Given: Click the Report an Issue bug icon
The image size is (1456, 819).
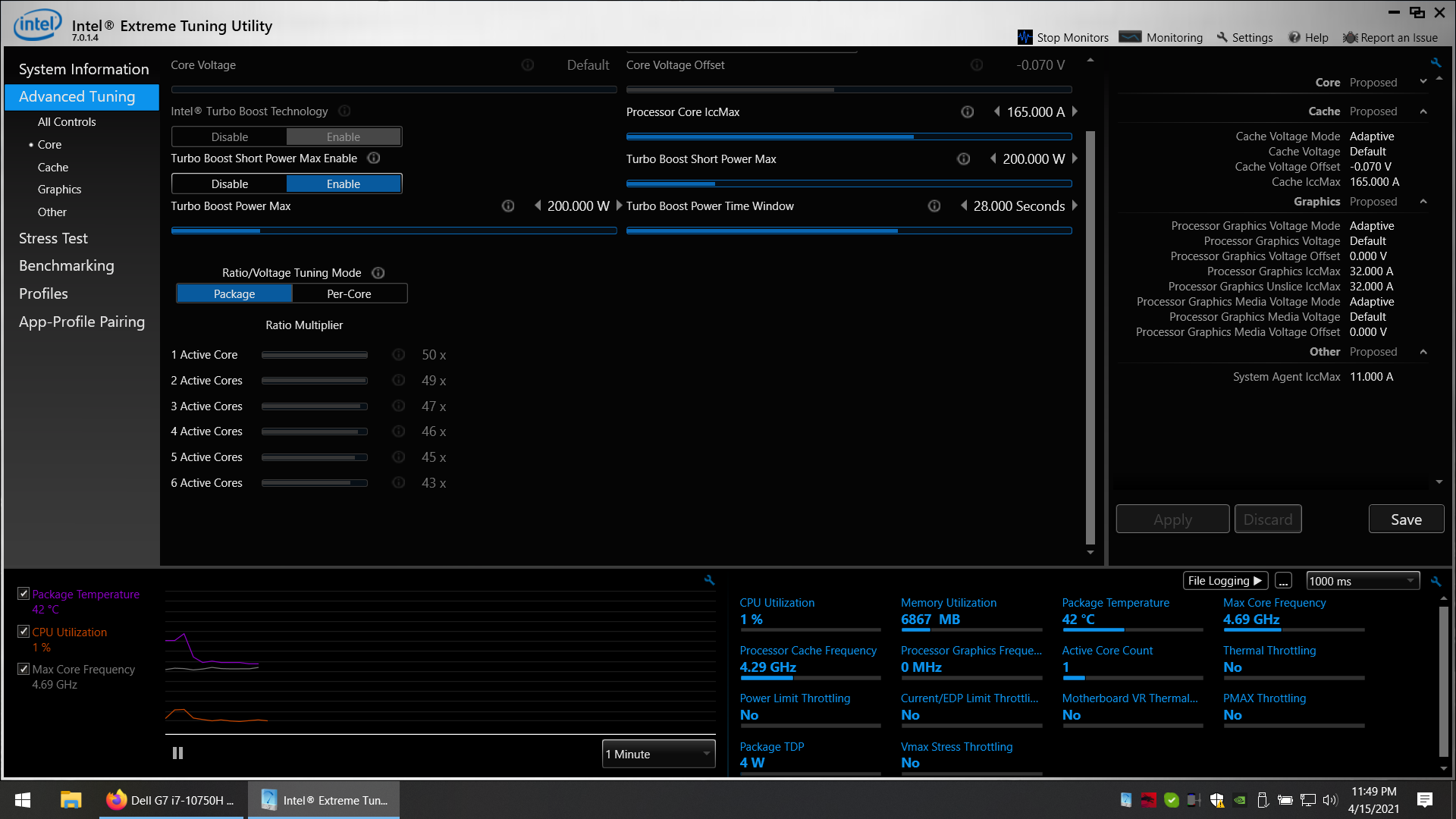Looking at the screenshot, I should [x=1350, y=37].
